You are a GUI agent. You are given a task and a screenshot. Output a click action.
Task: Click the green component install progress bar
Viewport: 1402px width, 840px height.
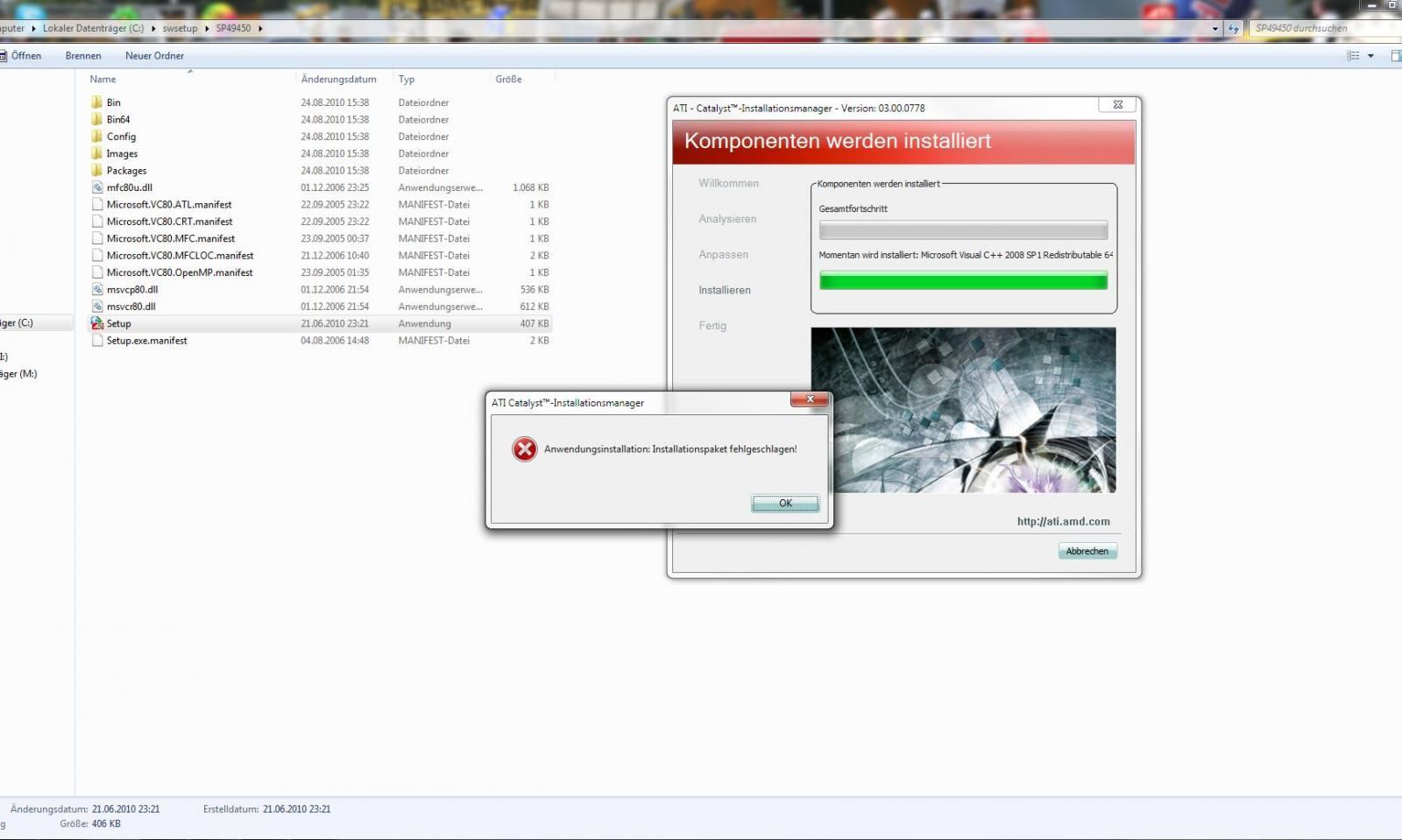click(x=963, y=280)
